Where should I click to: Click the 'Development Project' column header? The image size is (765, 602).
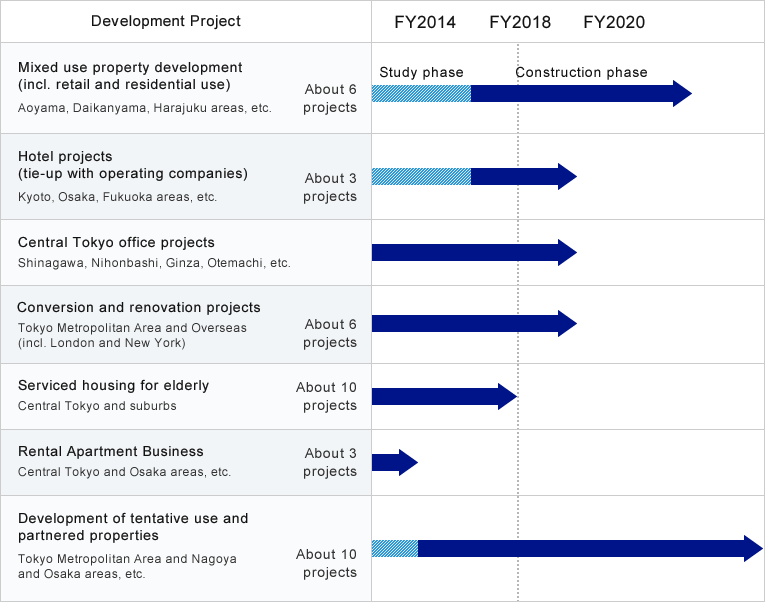coord(166,21)
